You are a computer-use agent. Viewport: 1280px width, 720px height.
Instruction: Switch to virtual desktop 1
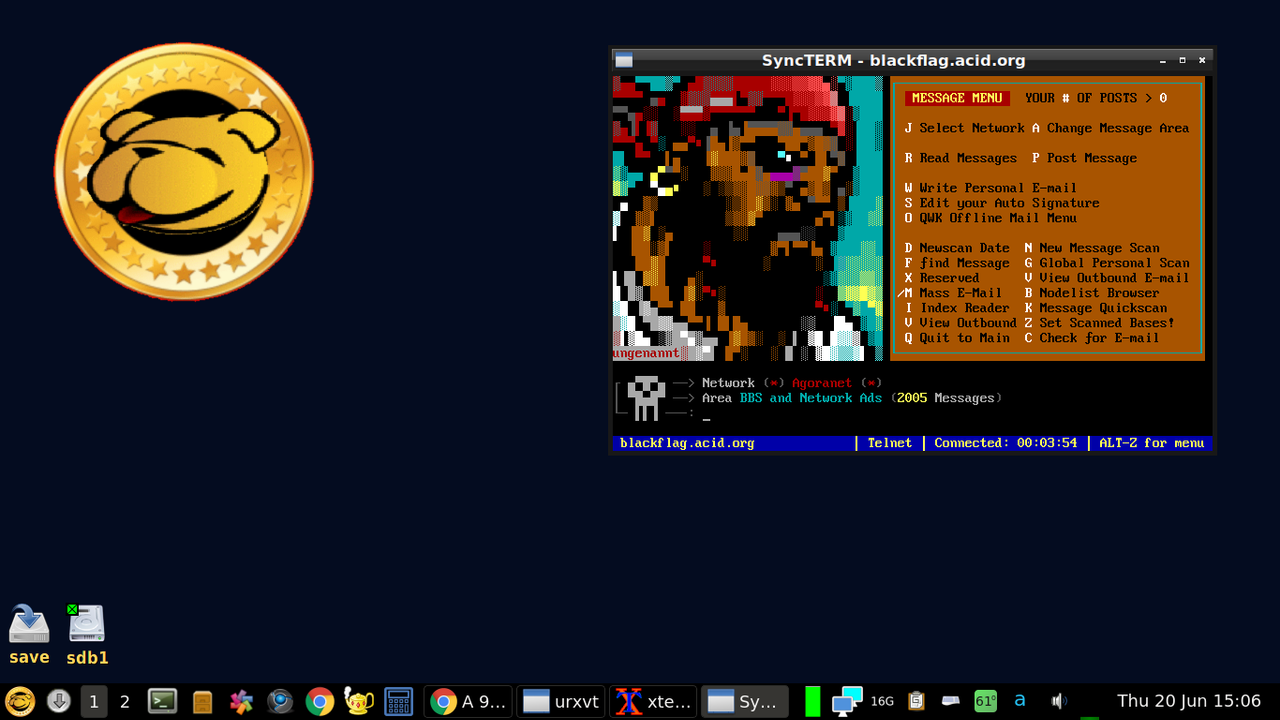pyautogui.click(x=94, y=701)
